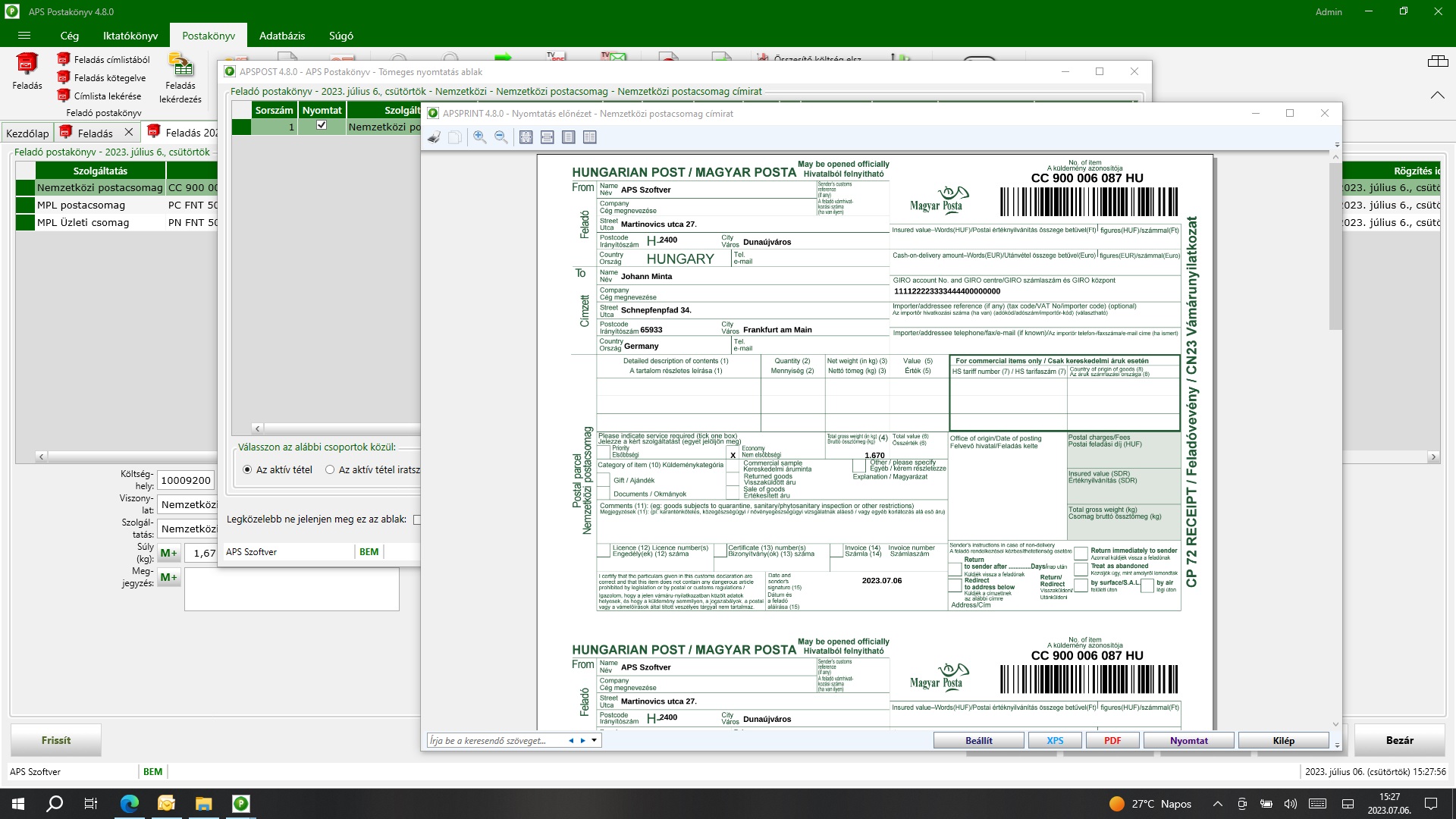This screenshot has width=1456, height=819.
Task: Click left arrow of Tömeges nyomtatás horizontal scrollbar
Action: [x=257, y=428]
